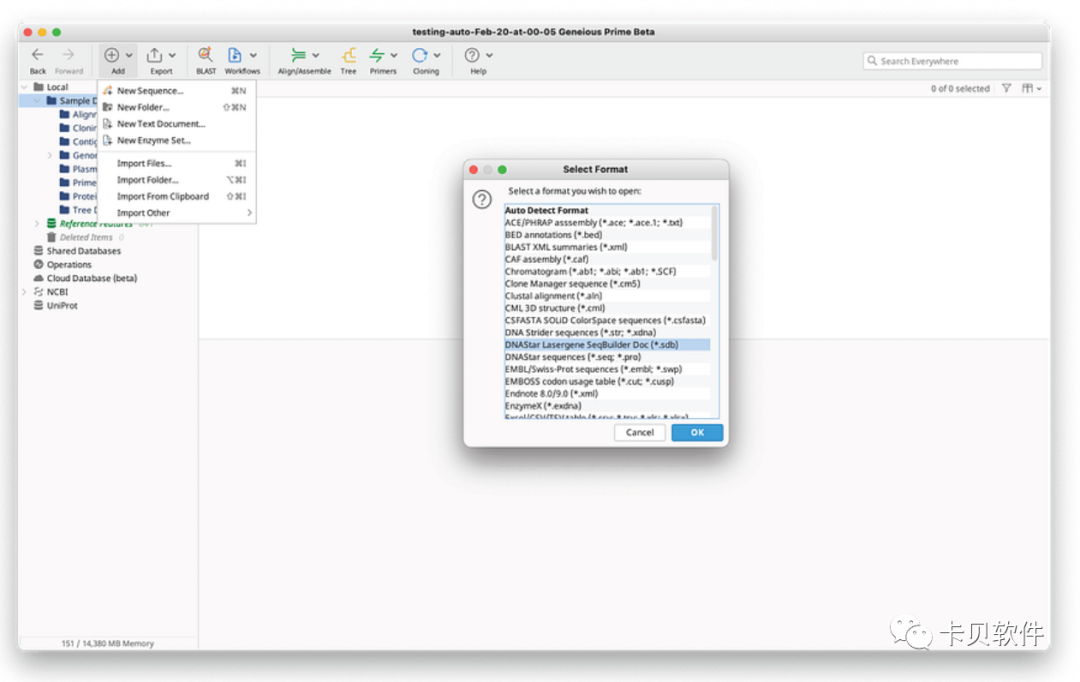Click the Forward arrow icon

[68, 54]
